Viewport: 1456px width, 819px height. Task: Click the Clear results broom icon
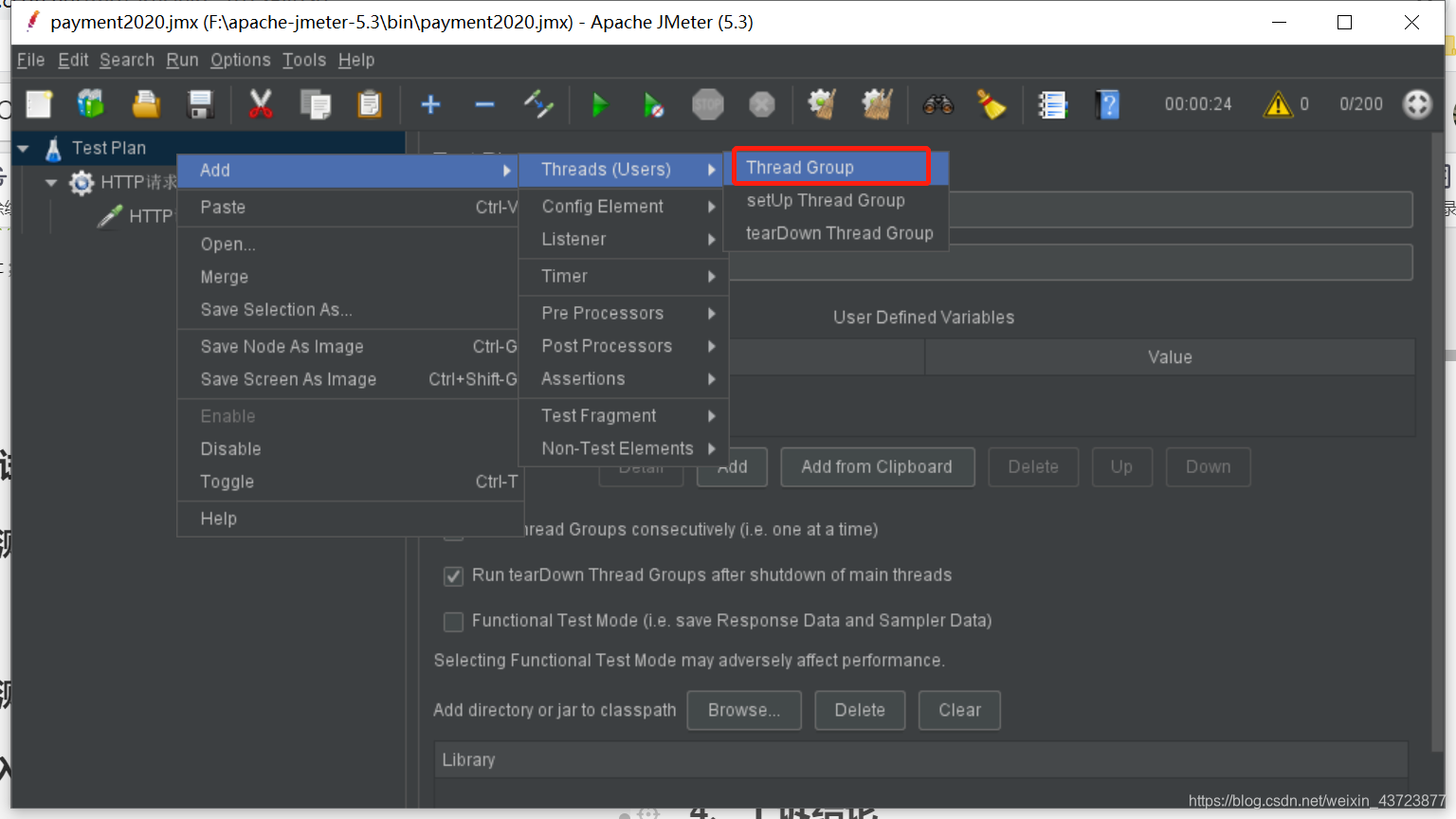pyautogui.click(x=822, y=104)
